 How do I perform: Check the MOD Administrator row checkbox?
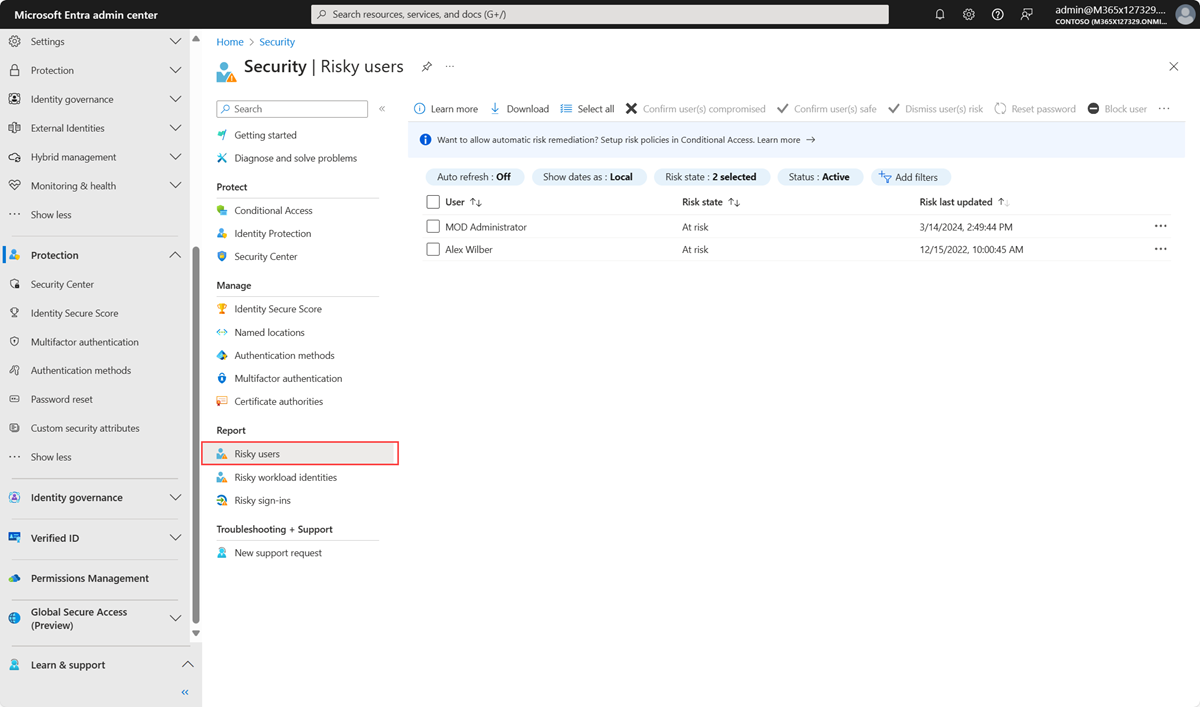(x=433, y=227)
